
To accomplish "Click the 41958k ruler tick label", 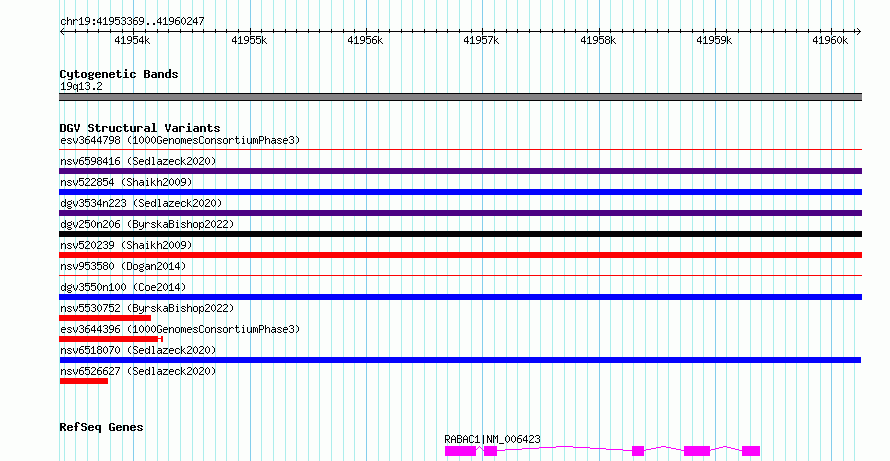I will tap(598, 40).
